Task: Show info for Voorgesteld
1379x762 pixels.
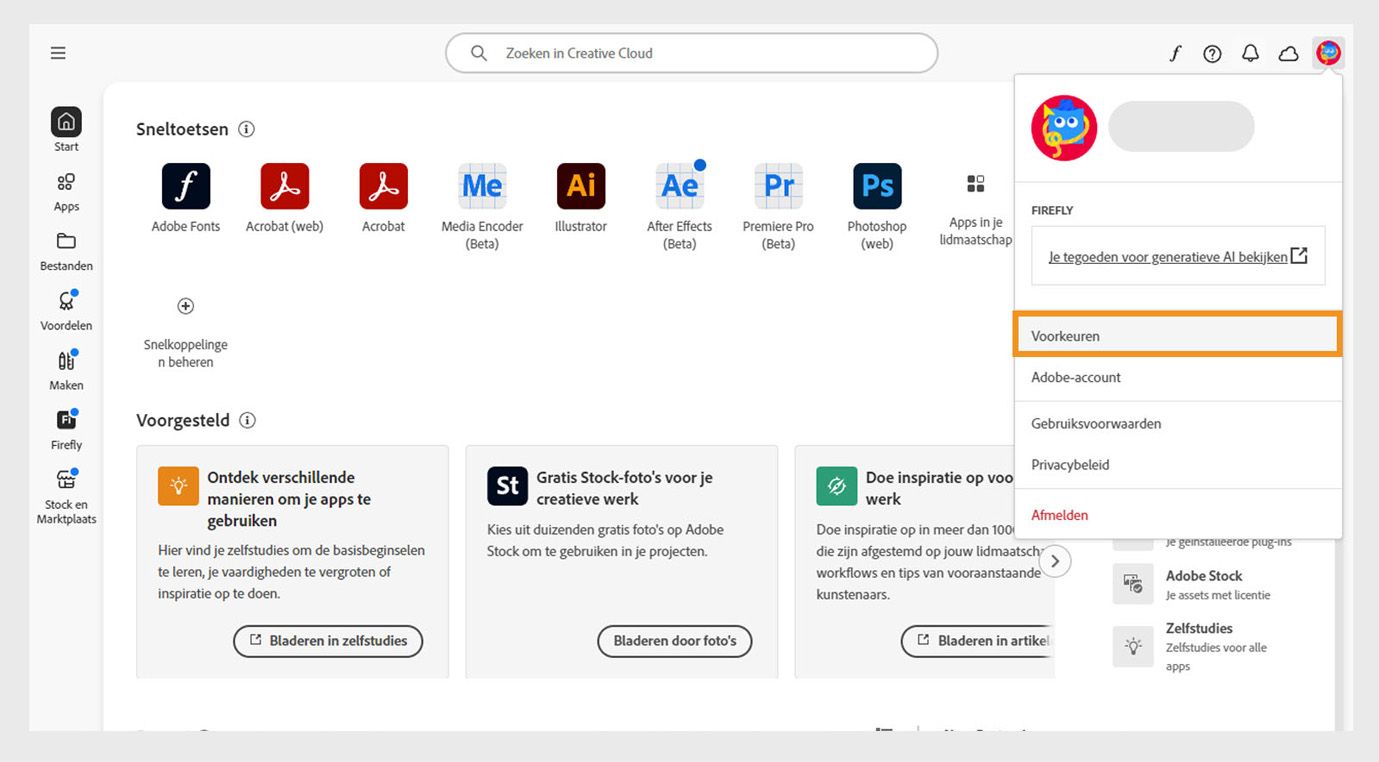Action: 247,420
